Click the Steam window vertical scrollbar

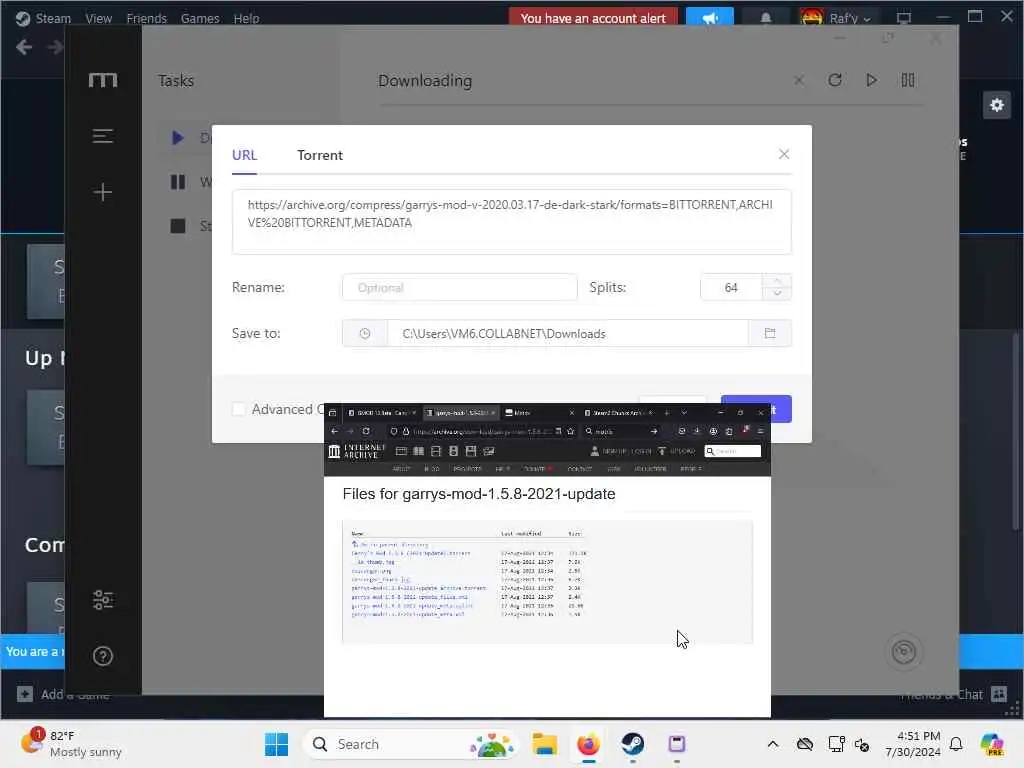1016,431
